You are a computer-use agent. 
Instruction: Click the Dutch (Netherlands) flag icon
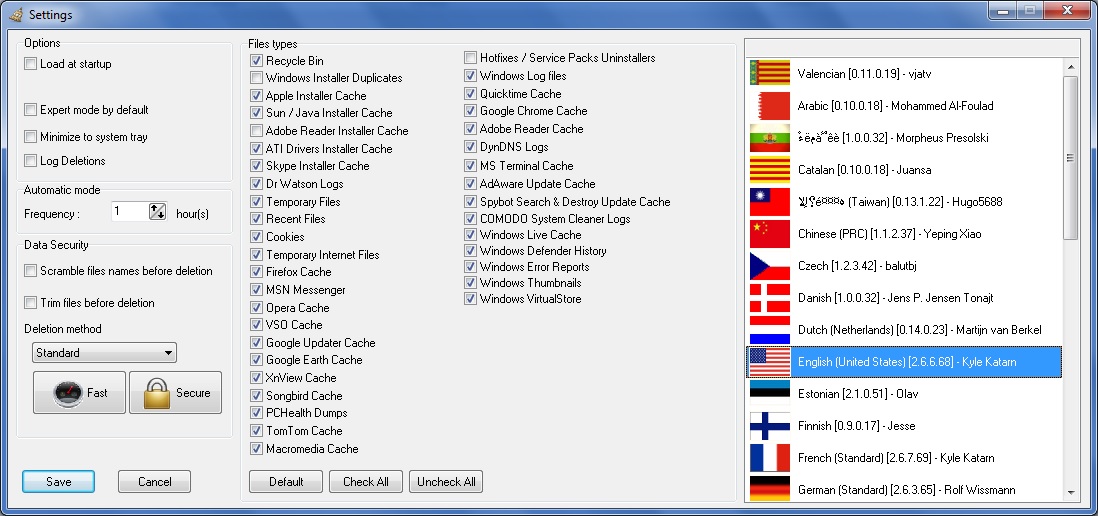[770, 330]
